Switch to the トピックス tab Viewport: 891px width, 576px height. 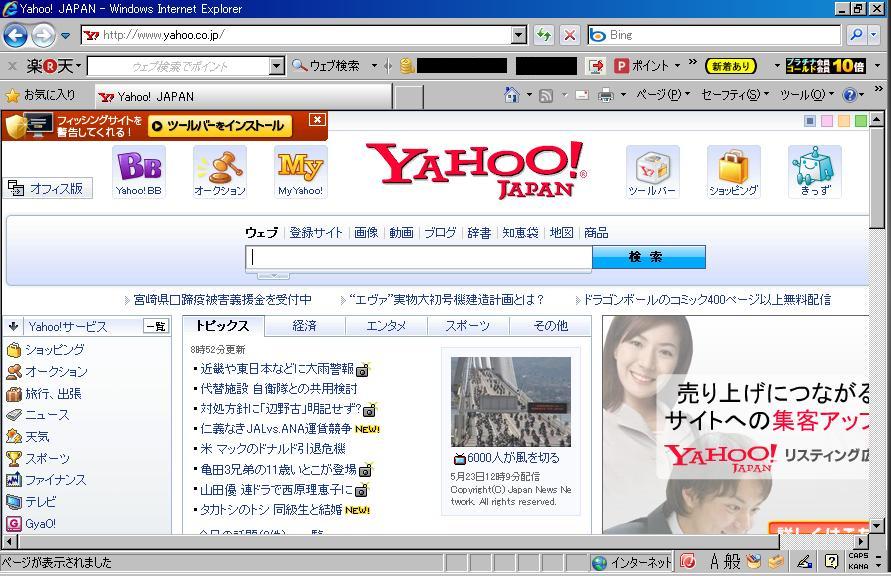pyautogui.click(x=223, y=326)
